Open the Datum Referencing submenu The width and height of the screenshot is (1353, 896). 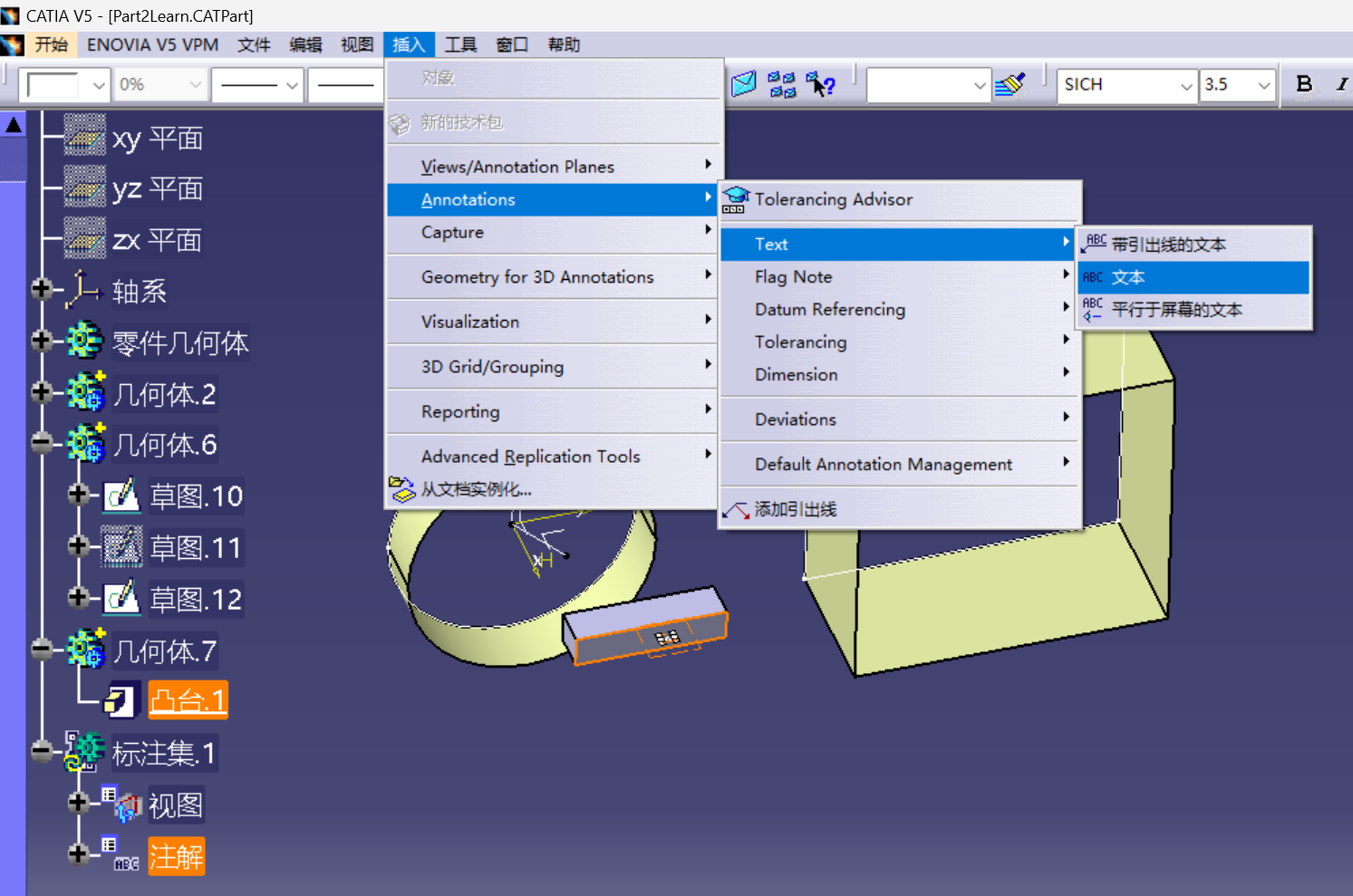pos(900,310)
